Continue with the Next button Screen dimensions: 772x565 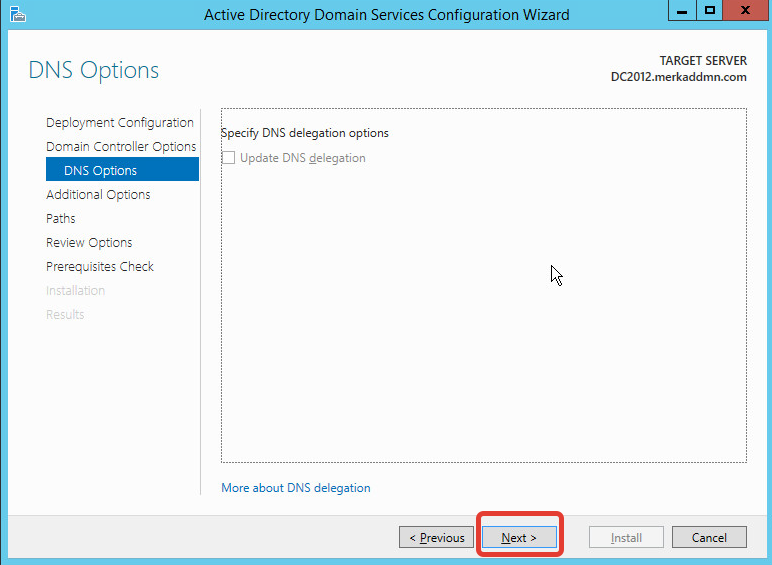[x=519, y=537]
